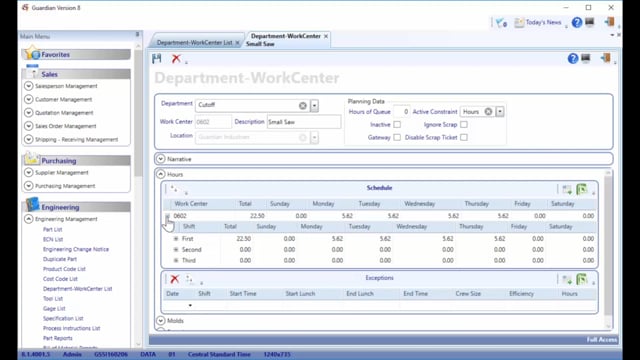
Task: Open the Active Constraint dropdown arrow
Action: [x=500, y=111]
